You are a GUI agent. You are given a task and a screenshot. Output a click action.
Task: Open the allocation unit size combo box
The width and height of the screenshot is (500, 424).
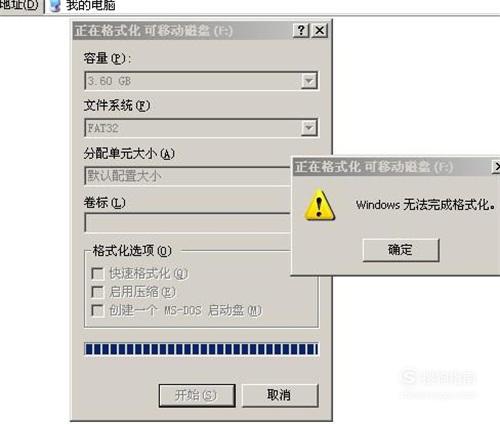click(188, 176)
